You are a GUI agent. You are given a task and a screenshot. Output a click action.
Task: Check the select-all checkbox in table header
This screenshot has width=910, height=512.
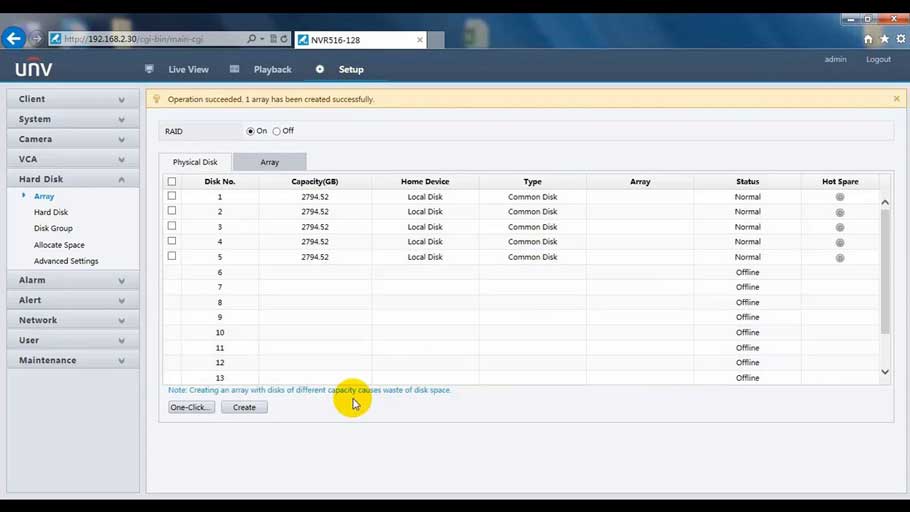172,182
